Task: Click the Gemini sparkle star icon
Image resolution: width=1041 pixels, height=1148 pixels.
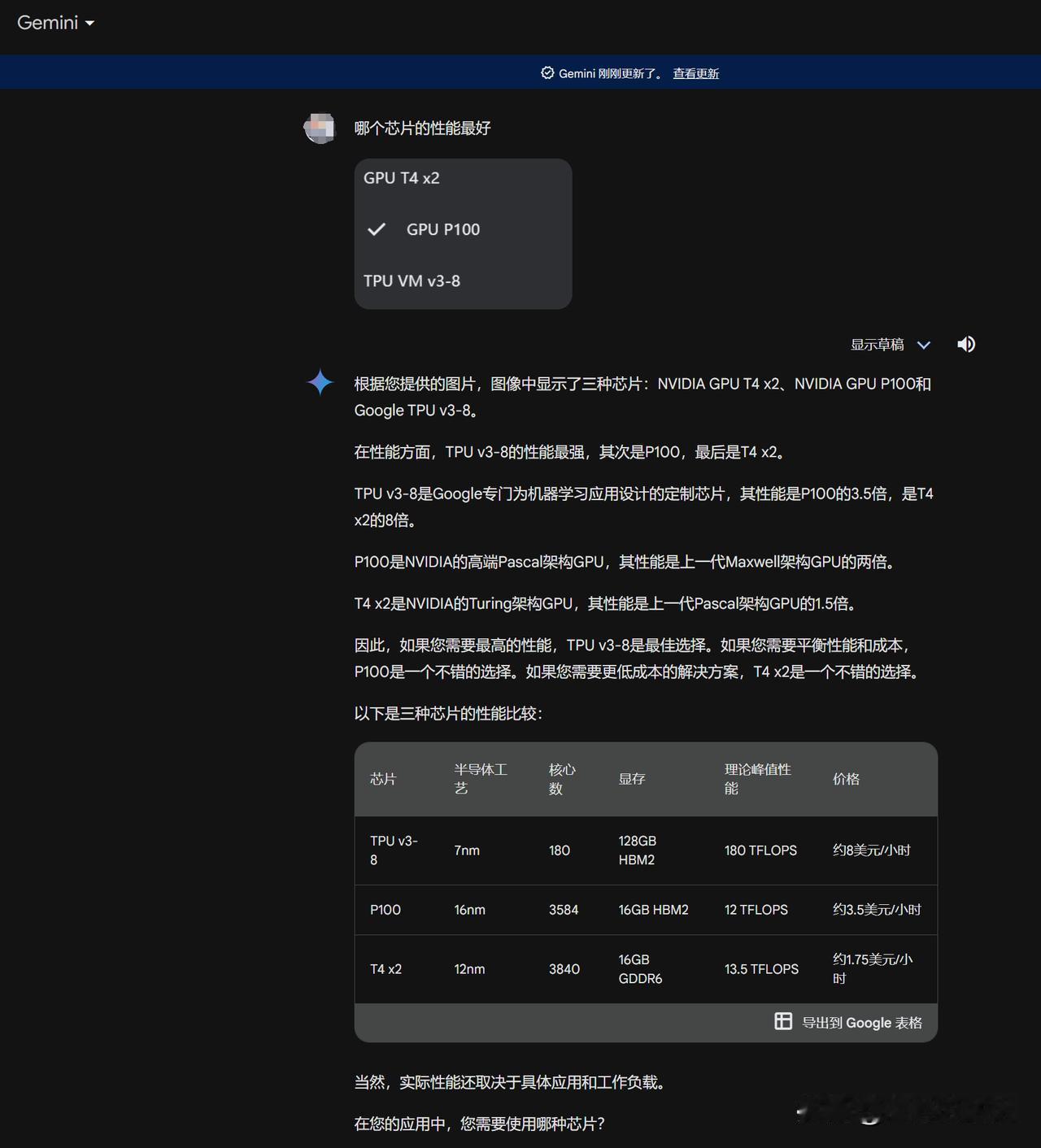Action: [x=320, y=381]
